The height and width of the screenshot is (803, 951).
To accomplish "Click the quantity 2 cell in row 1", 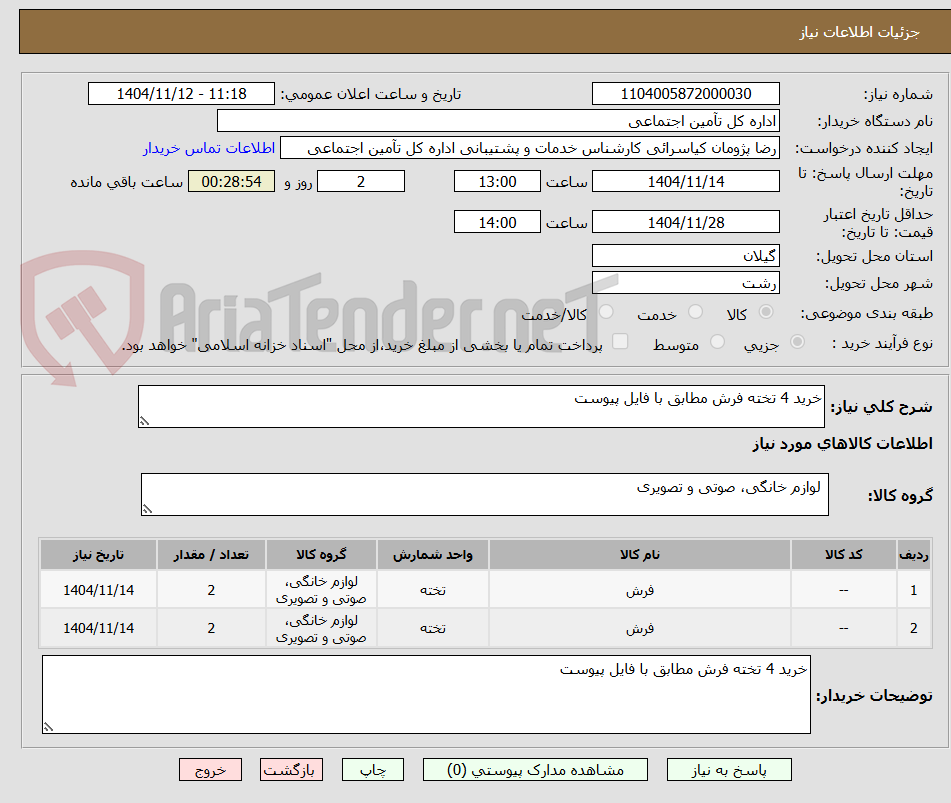I will click(x=211, y=590).
